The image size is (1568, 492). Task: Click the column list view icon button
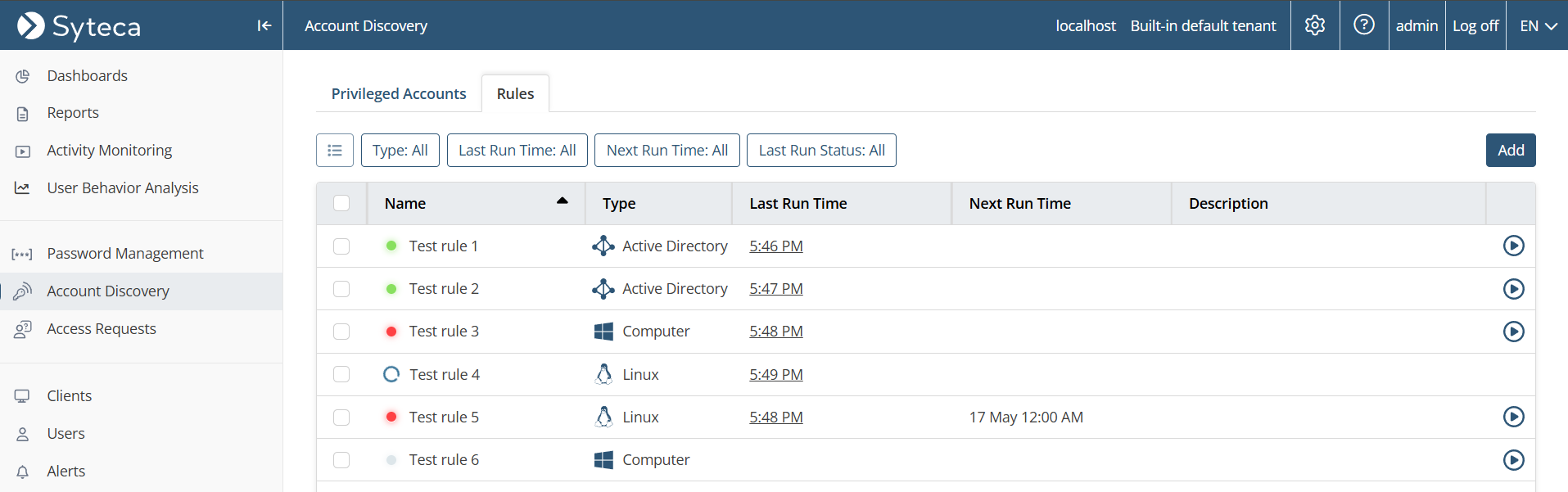[x=335, y=151]
